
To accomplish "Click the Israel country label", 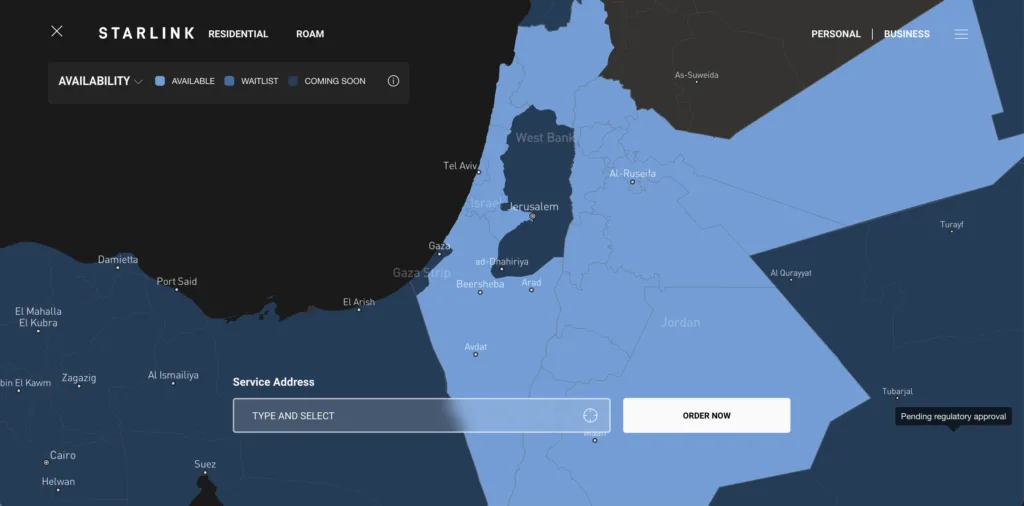I will coord(485,203).
